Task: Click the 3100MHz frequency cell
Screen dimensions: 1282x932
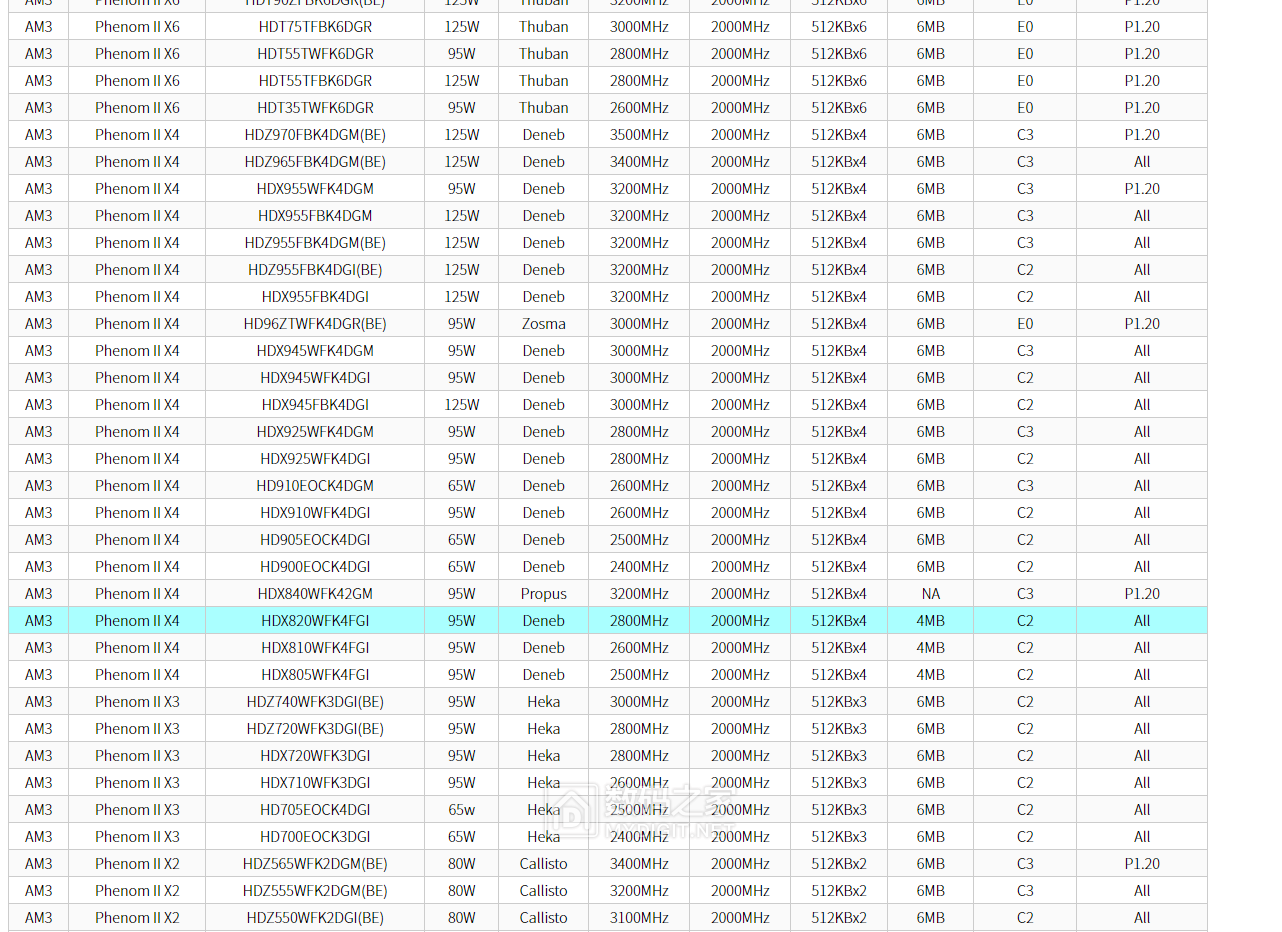Action: (x=639, y=918)
